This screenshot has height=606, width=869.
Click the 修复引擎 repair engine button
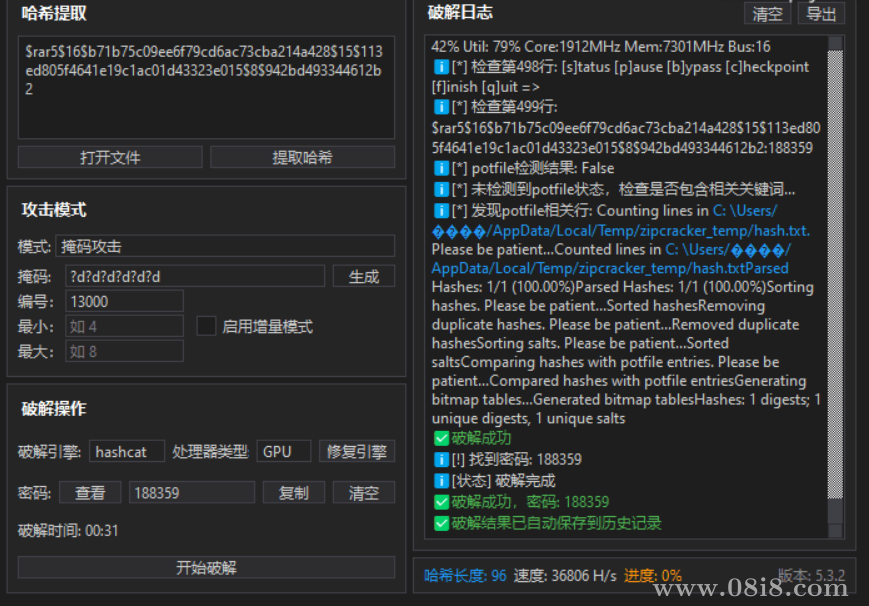pos(356,451)
